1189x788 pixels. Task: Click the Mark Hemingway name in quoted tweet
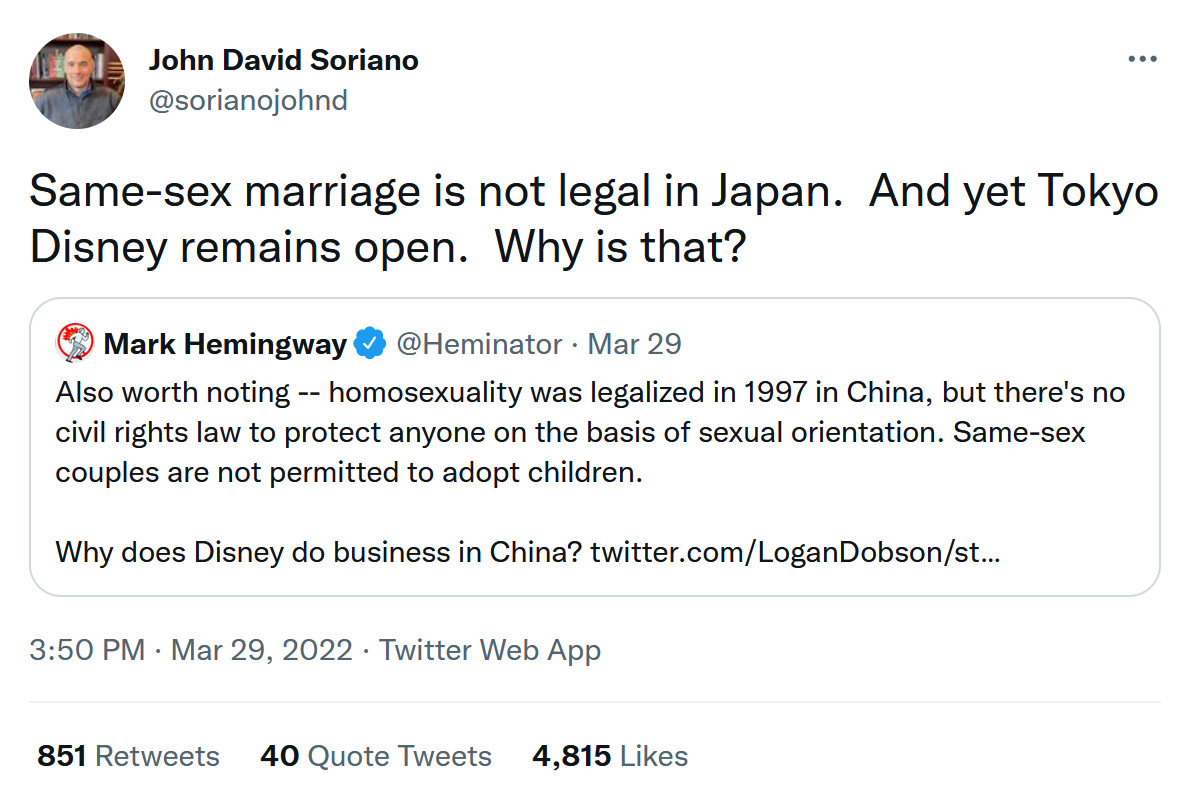225,344
